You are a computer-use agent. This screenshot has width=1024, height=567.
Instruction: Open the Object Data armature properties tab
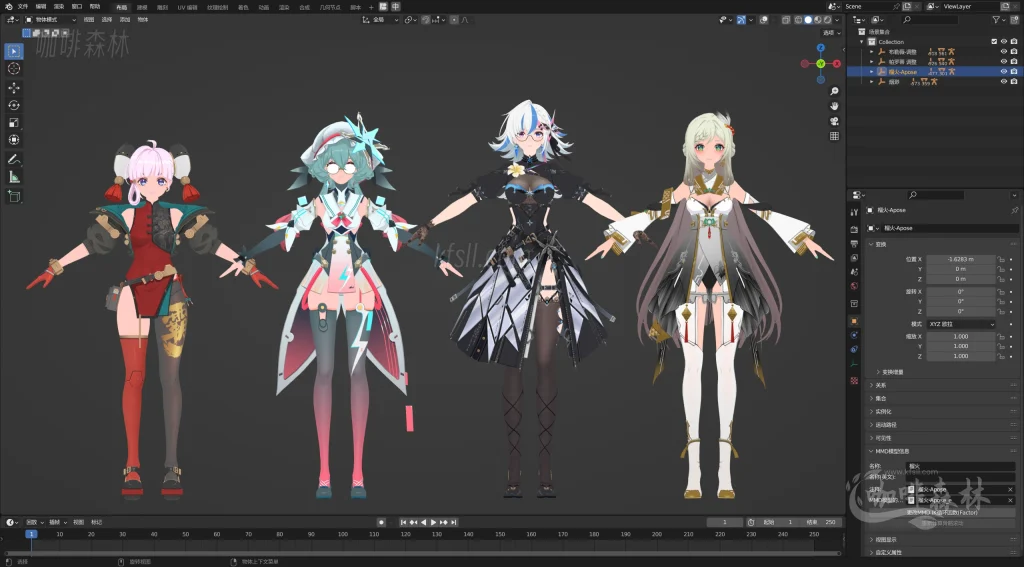click(x=854, y=364)
